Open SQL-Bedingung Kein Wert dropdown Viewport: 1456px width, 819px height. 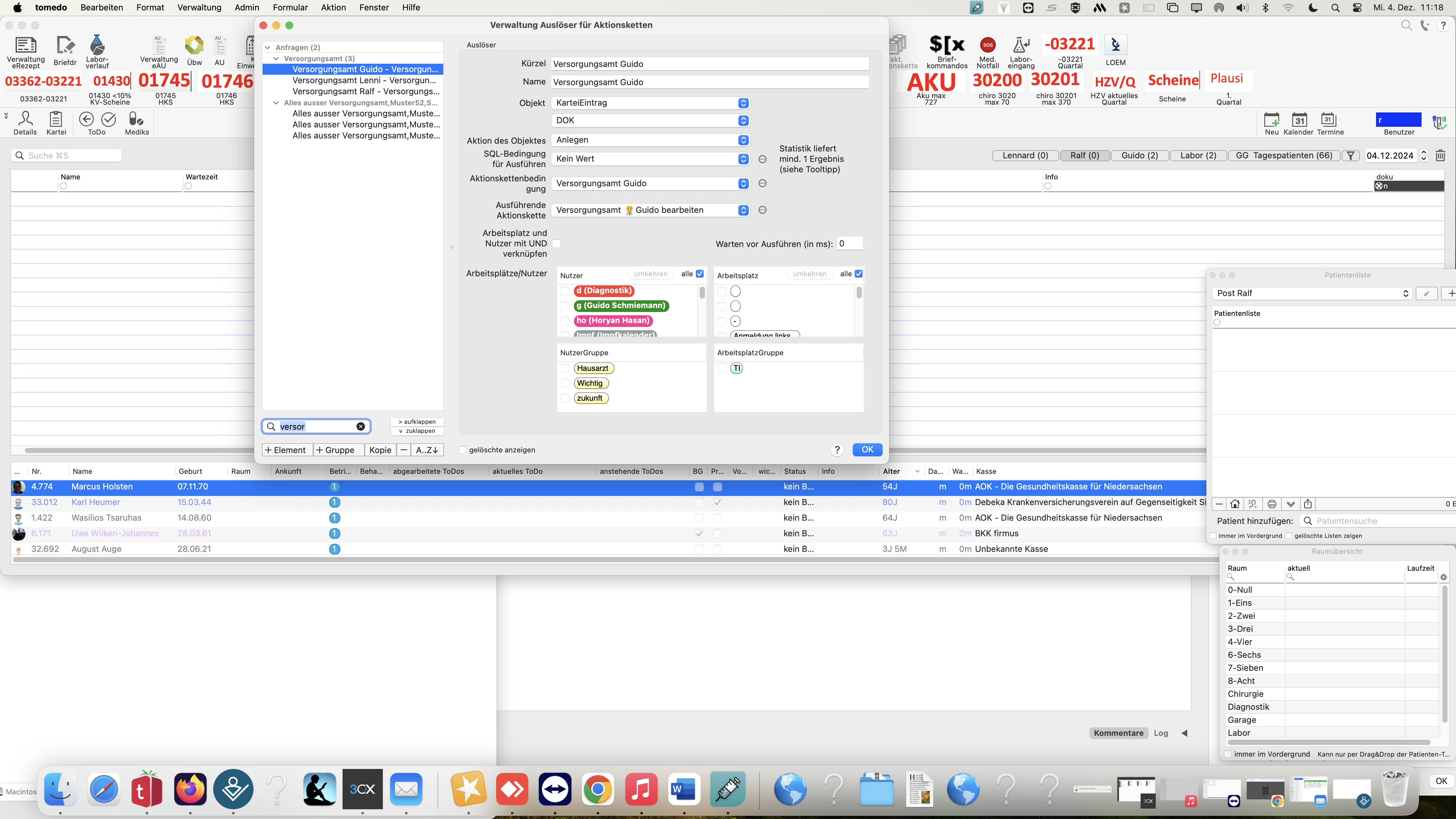pos(651,159)
